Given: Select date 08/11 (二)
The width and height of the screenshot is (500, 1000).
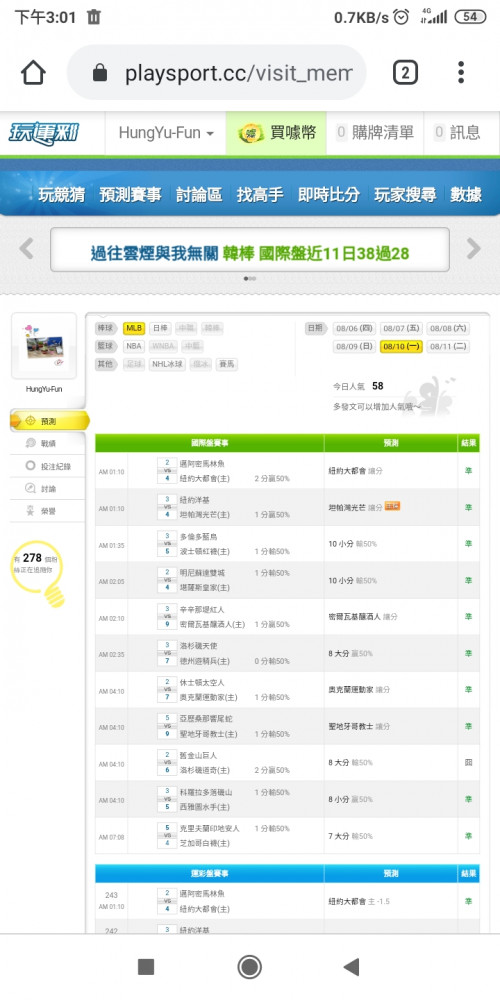Looking at the screenshot, I should pos(449,346).
